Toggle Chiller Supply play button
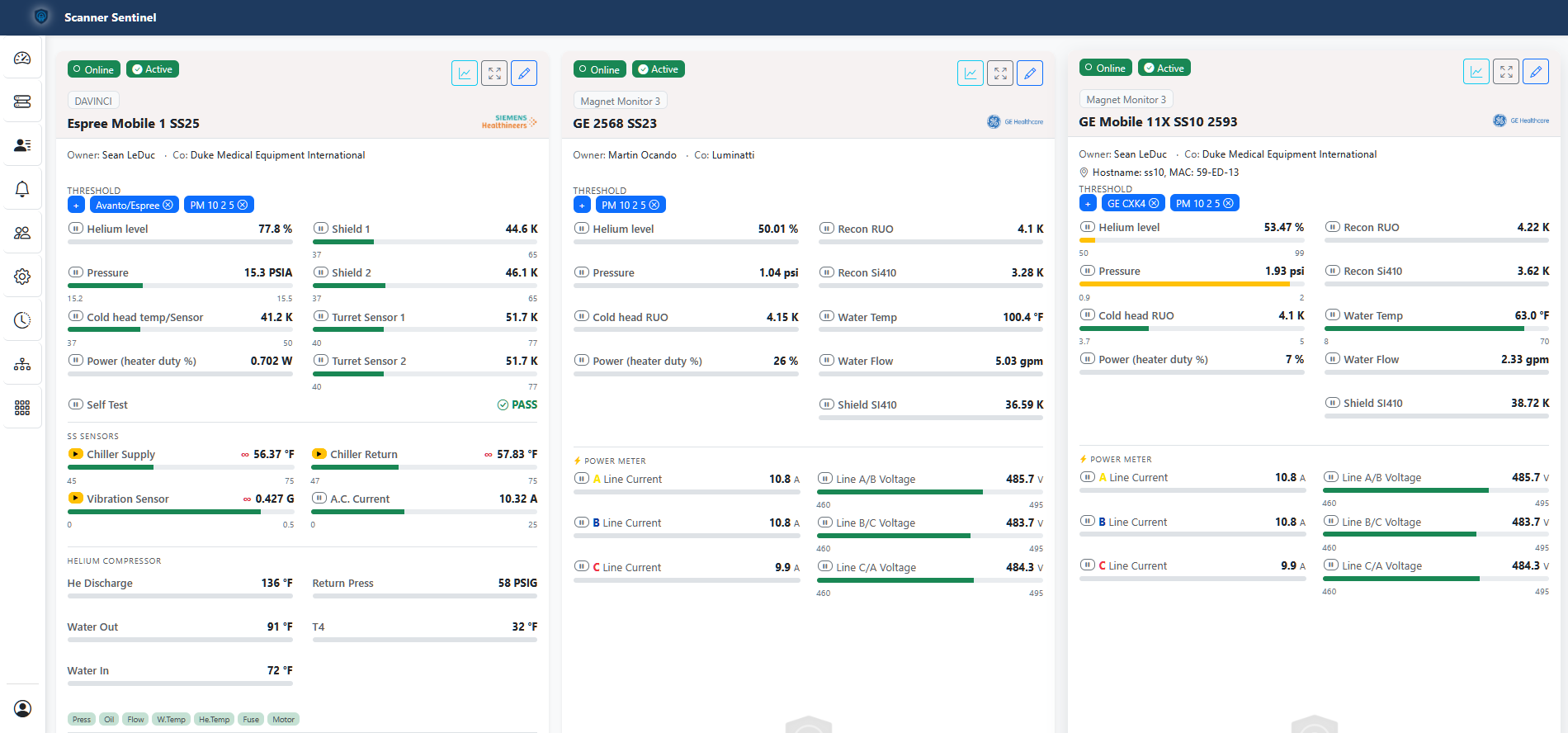The width and height of the screenshot is (1568, 733). click(x=75, y=454)
